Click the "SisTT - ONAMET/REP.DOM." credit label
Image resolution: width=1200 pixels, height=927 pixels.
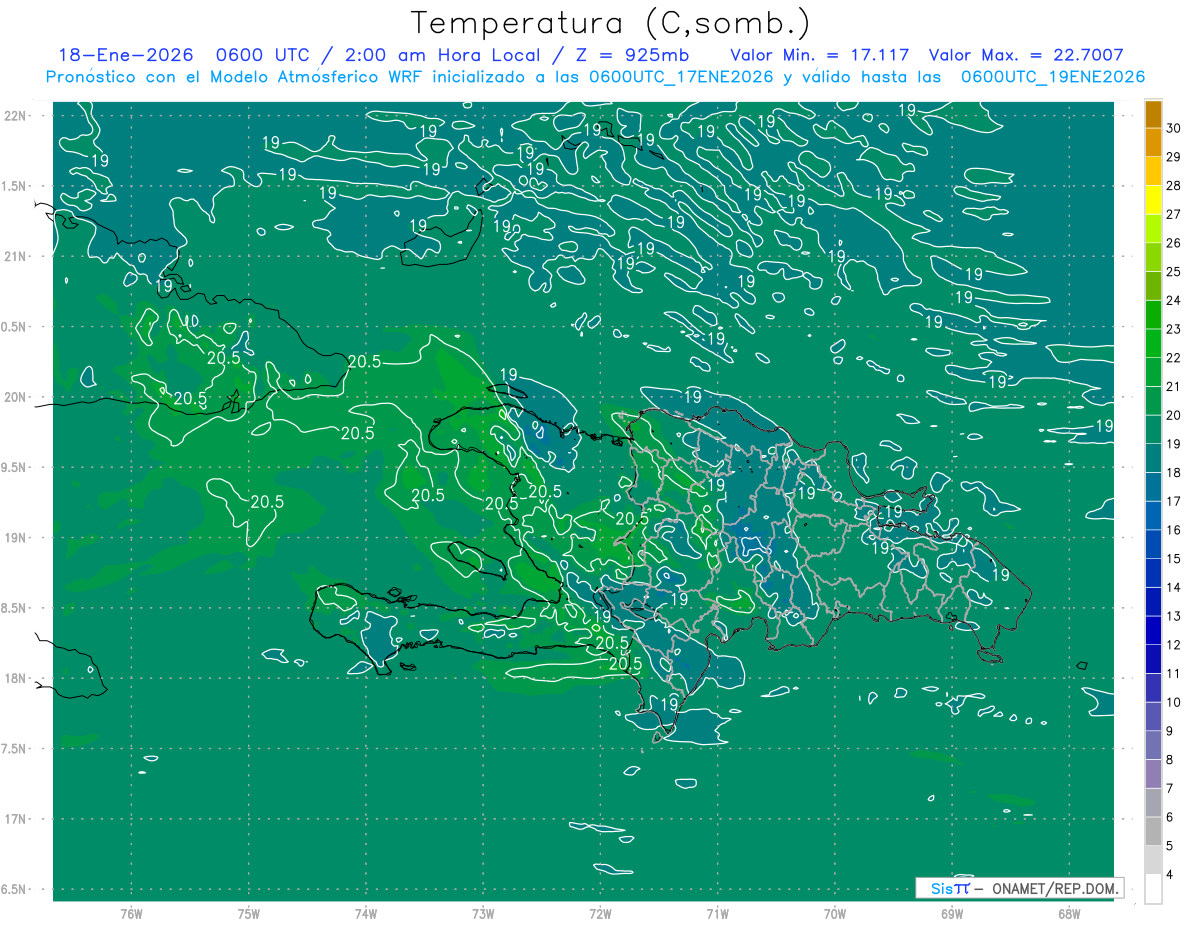(x=1019, y=888)
